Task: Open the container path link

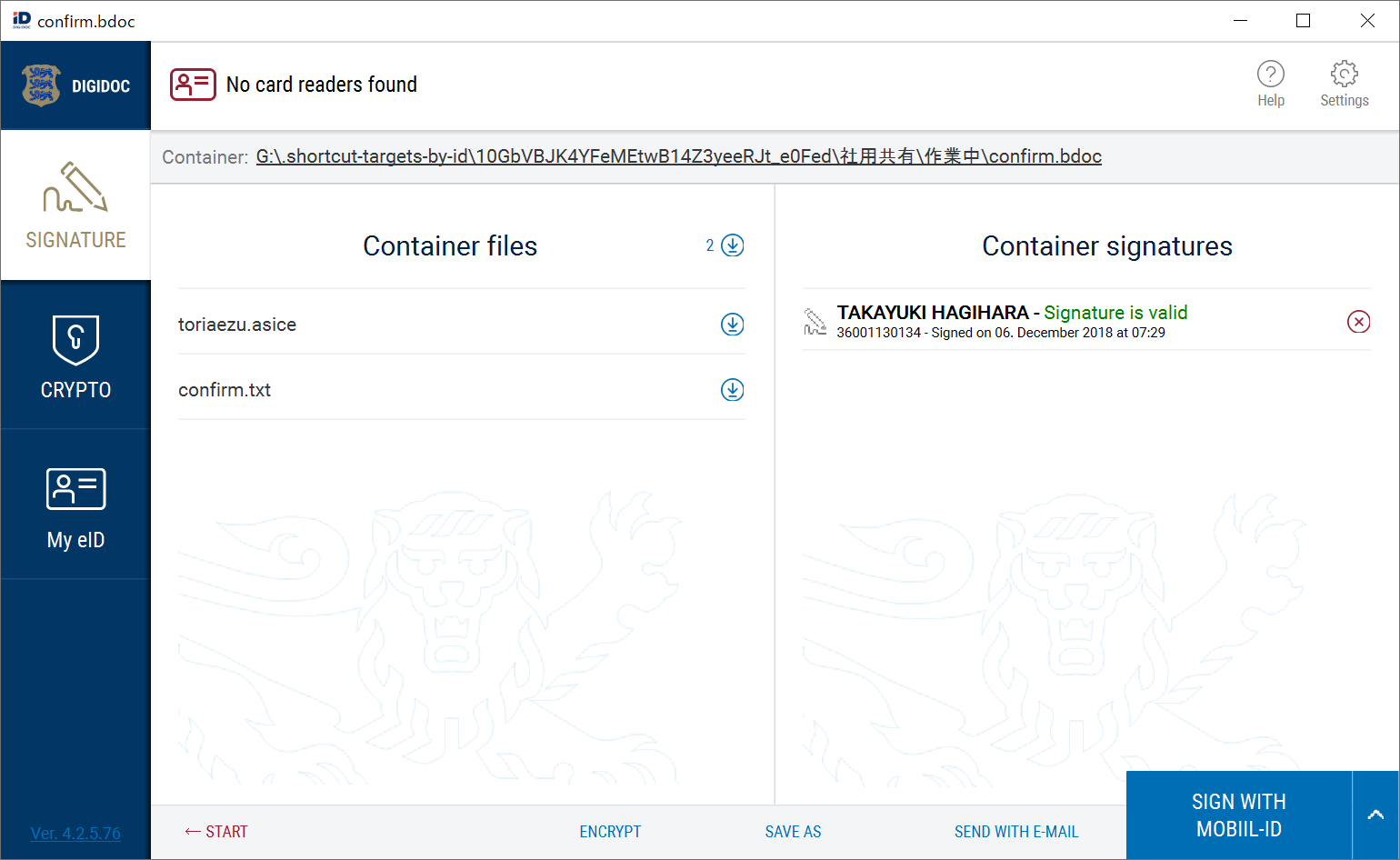Action: click(679, 156)
